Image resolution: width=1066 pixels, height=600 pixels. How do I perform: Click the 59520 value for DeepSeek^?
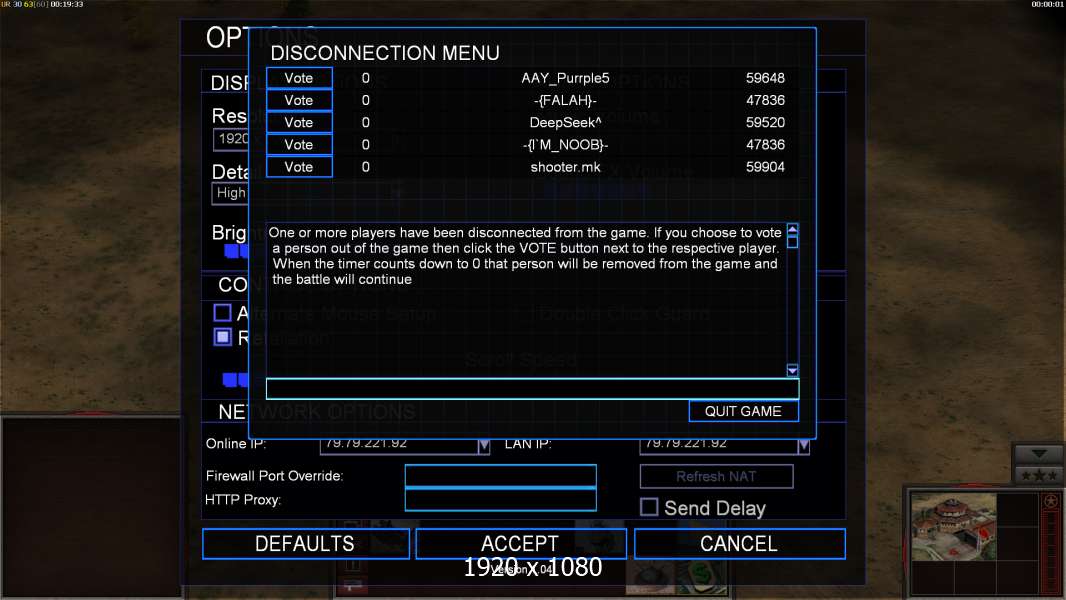765,122
